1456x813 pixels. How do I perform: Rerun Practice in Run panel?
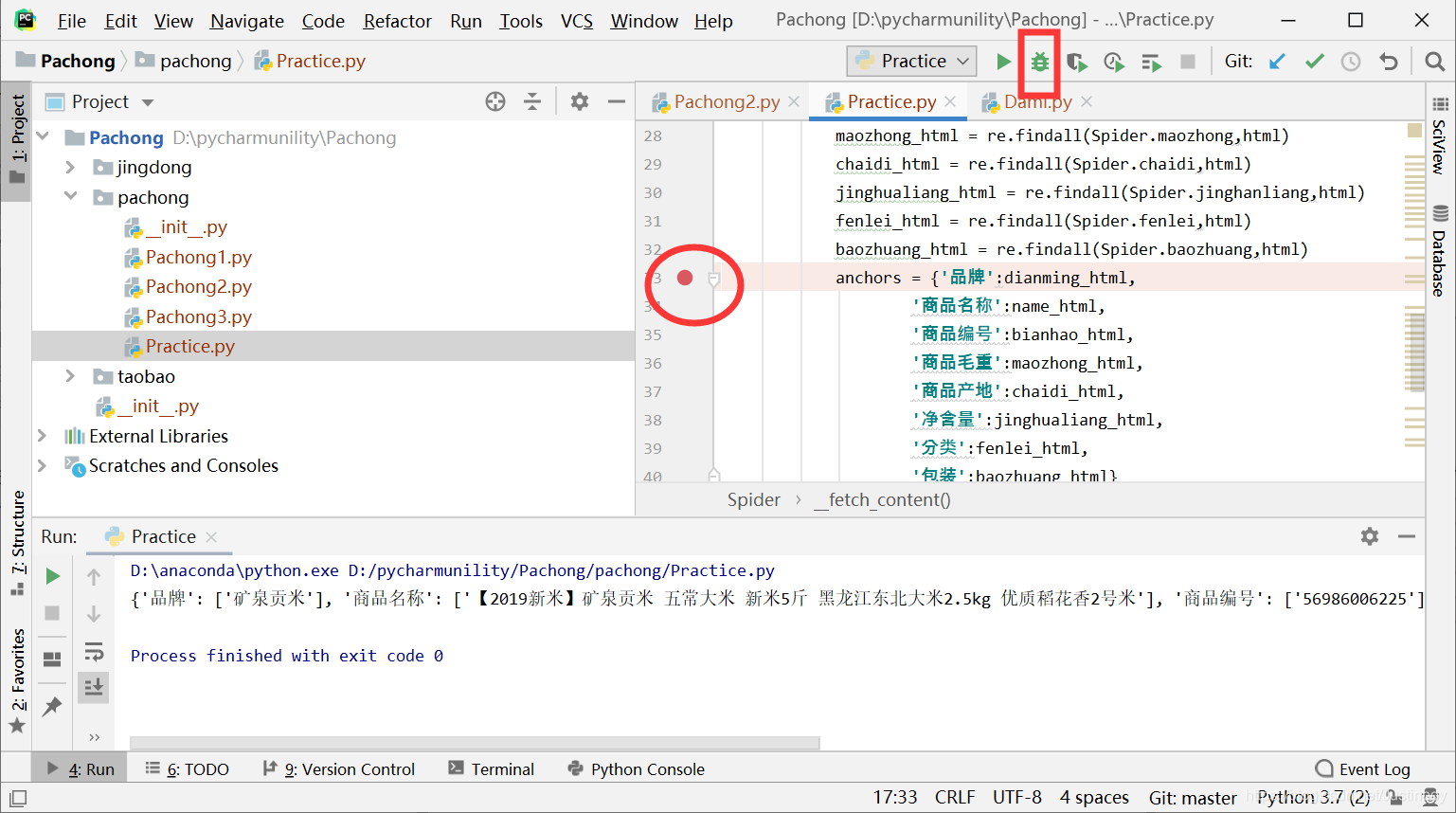(53, 576)
